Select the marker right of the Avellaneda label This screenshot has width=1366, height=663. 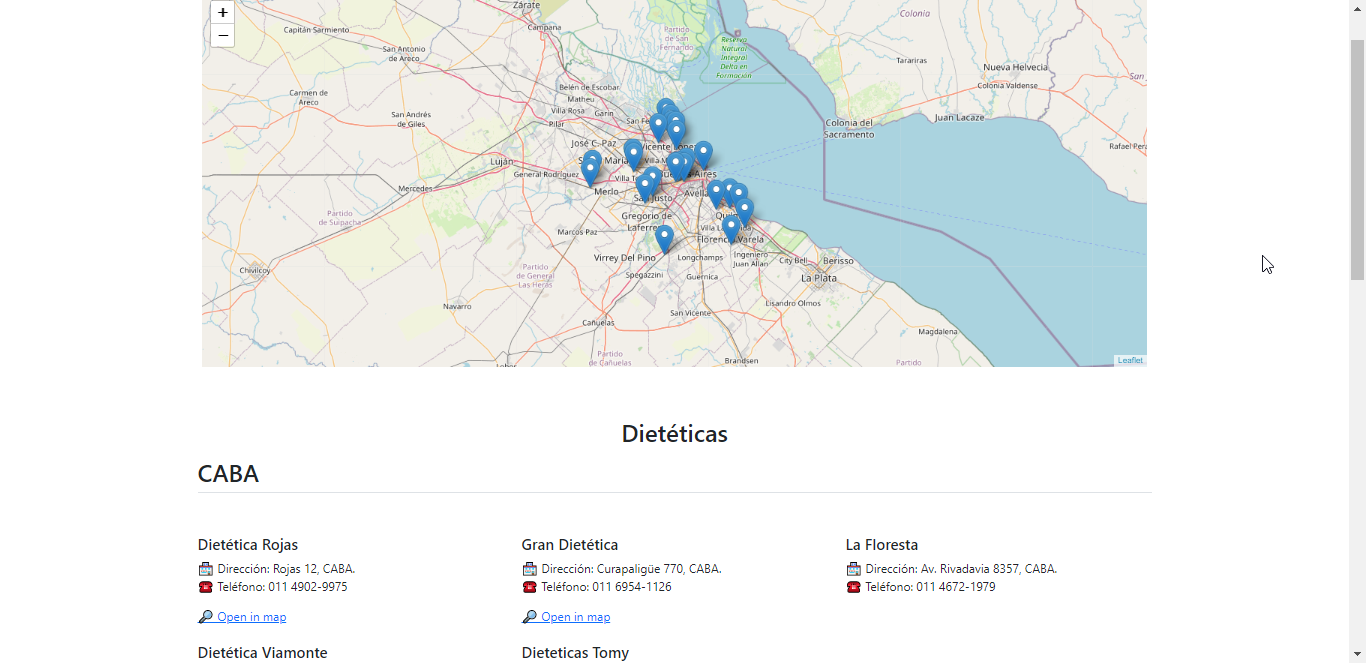click(x=716, y=193)
